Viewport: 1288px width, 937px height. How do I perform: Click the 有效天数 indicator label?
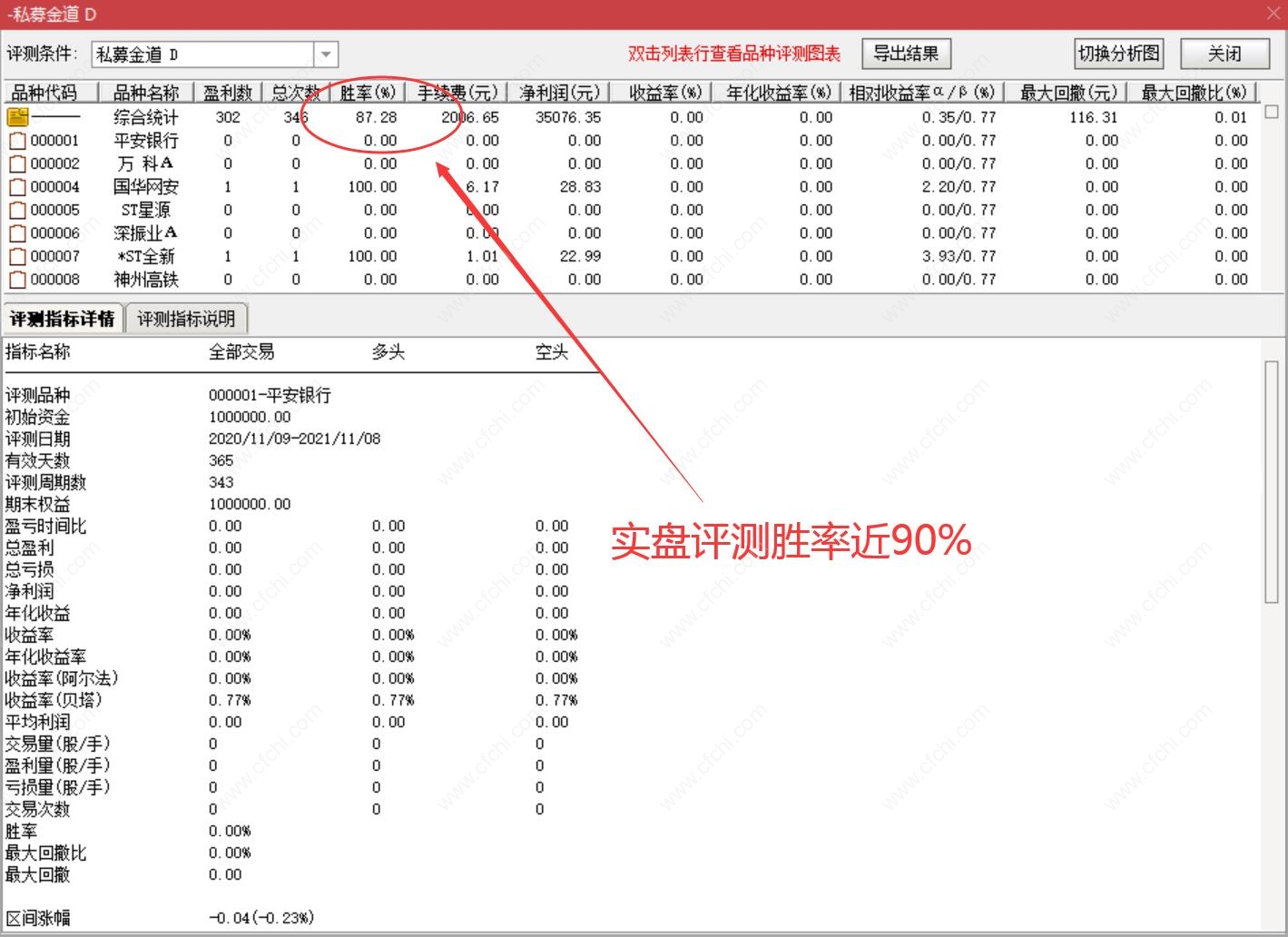(37, 460)
